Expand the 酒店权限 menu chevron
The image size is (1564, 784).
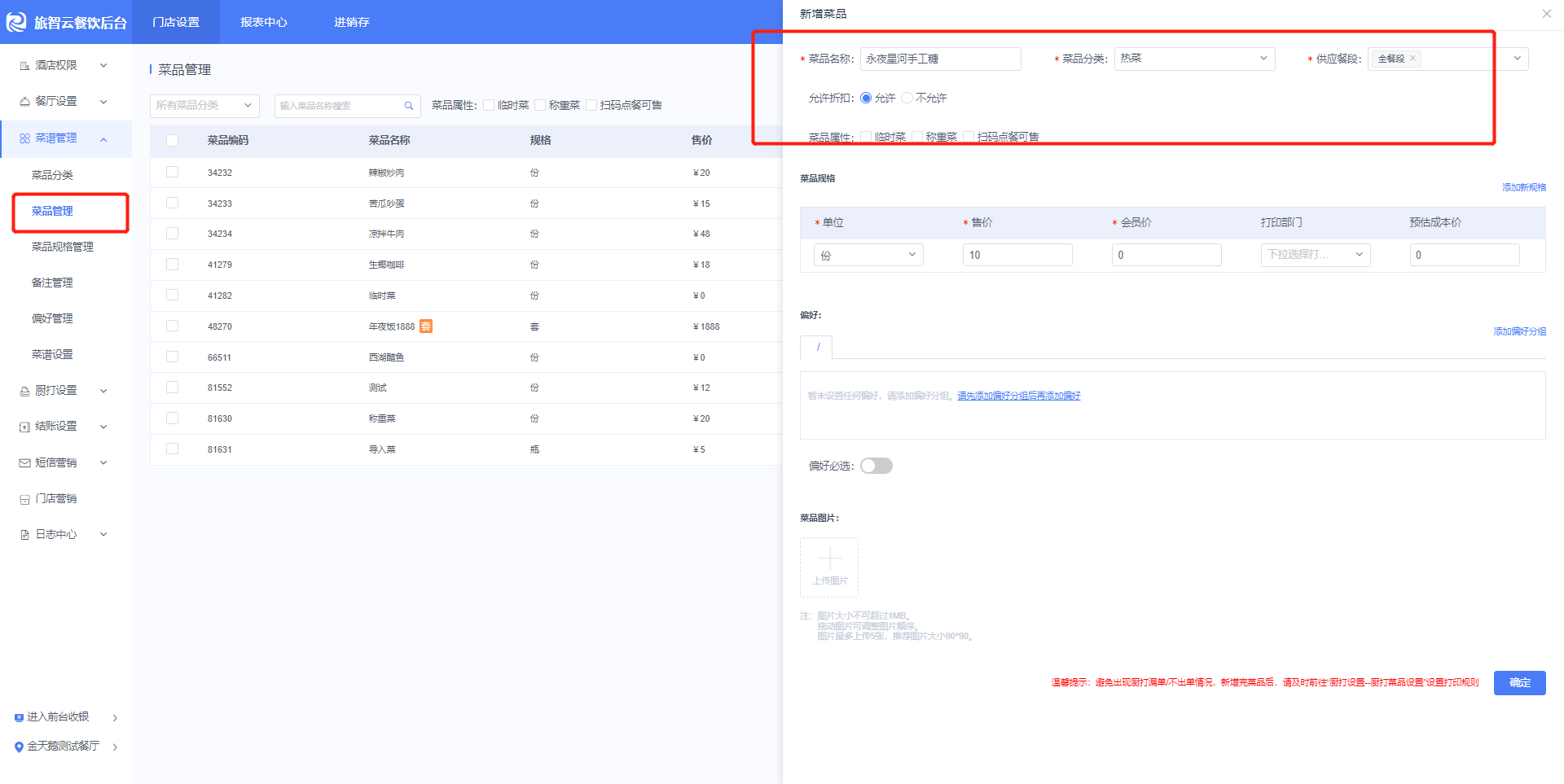(x=103, y=65)
